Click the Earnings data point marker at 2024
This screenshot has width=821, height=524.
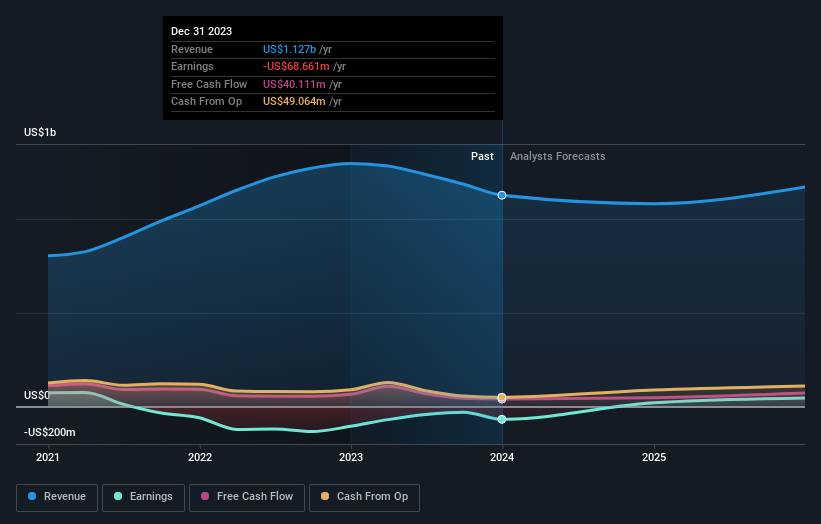tap(502, 419)
